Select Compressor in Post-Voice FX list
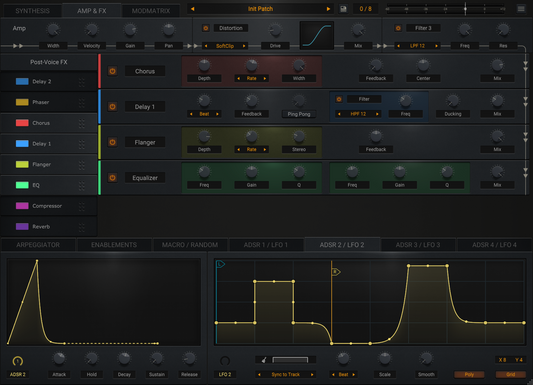 tap(49, 206)
